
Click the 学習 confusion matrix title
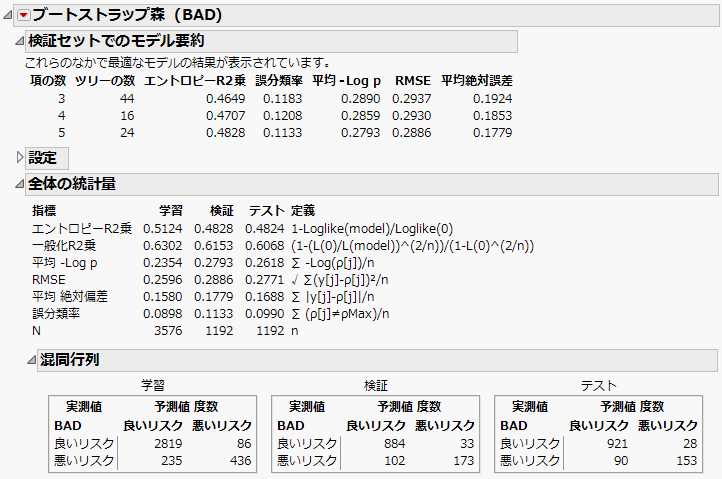[151, 384]
